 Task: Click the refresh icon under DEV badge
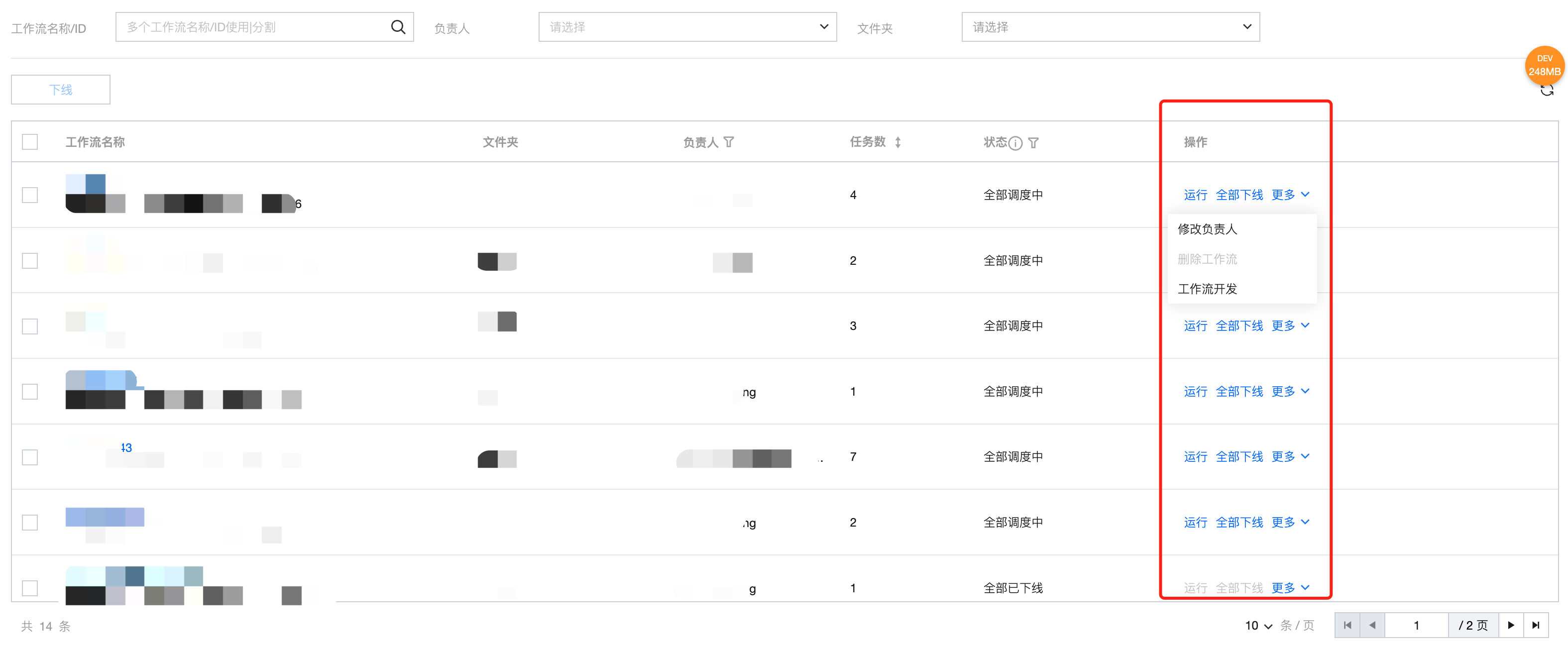click(x=1546, y=91)
